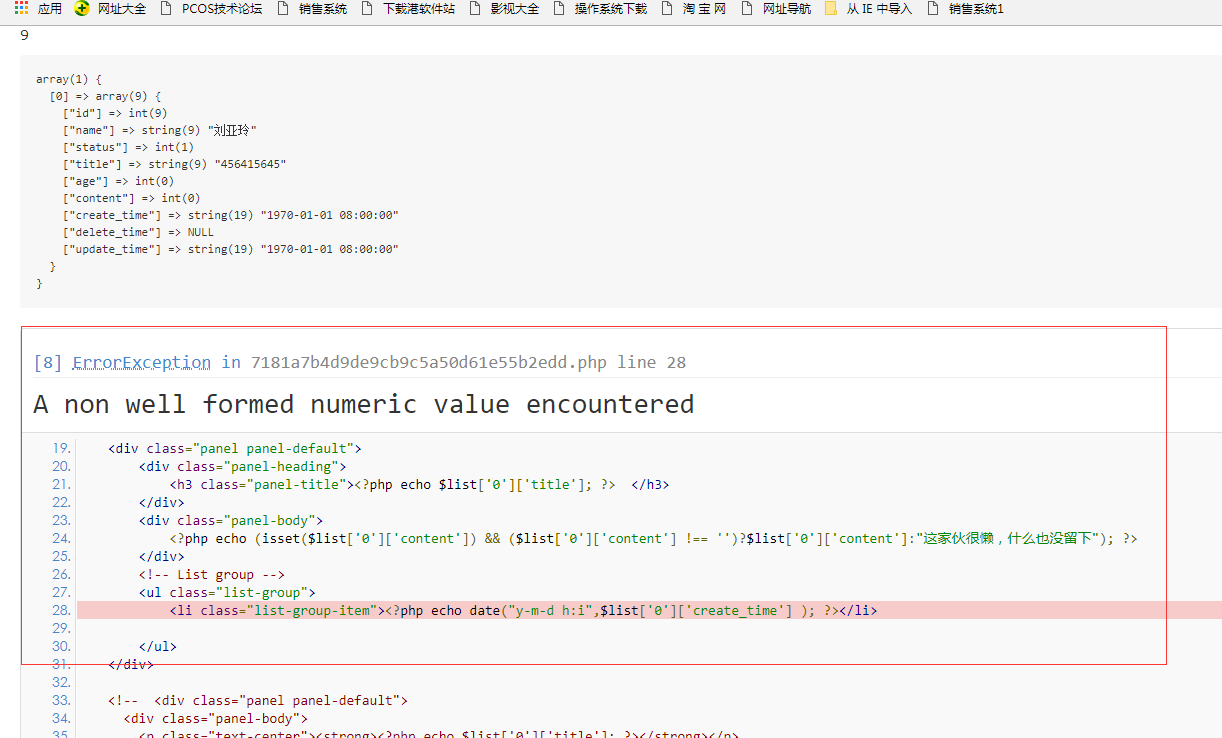Viewport: 1222px width, 738px height.
Task: Open the 销售系统1 bookmark
Action: (x=965, y=9)
